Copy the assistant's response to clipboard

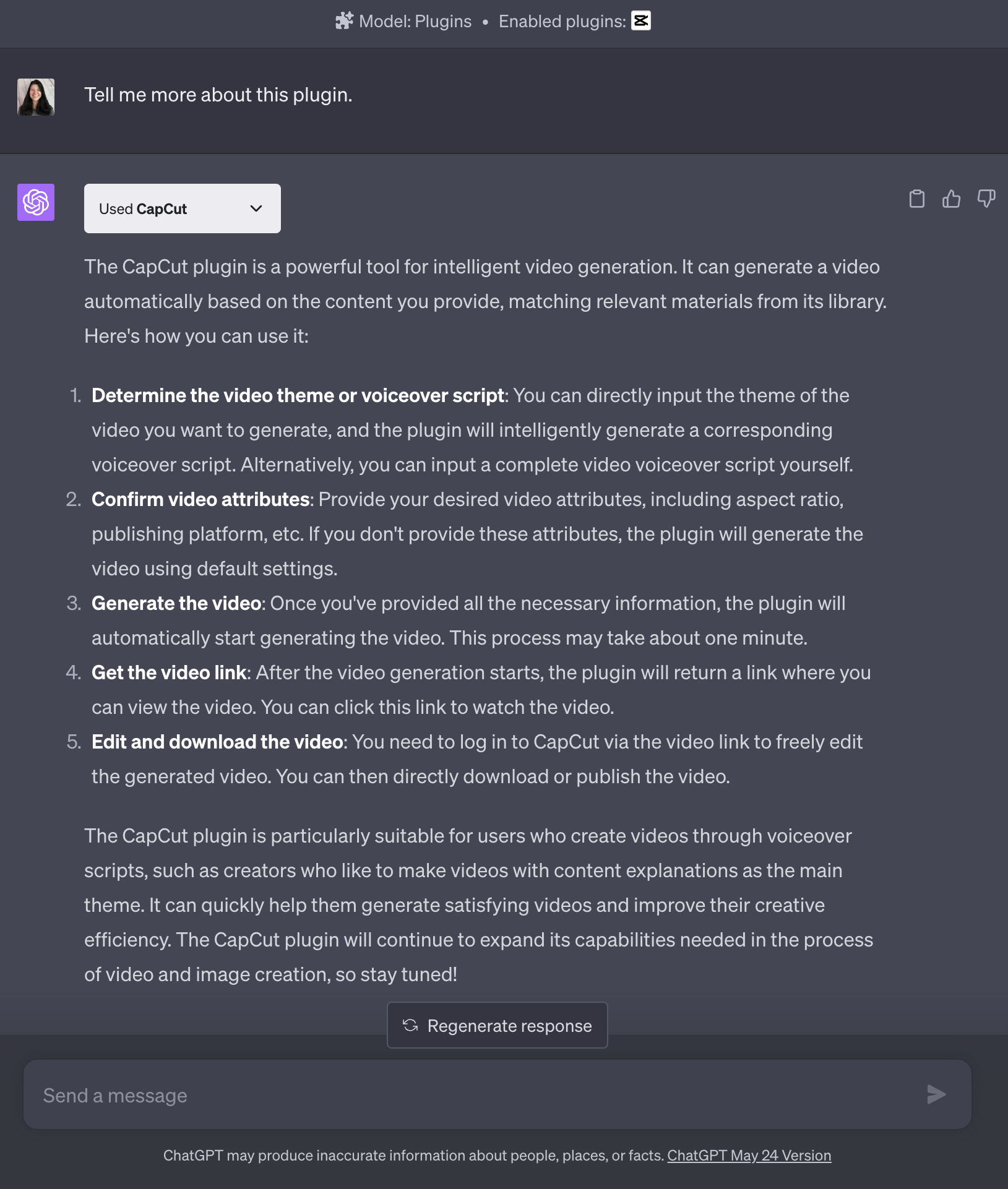tap(918, 199)
